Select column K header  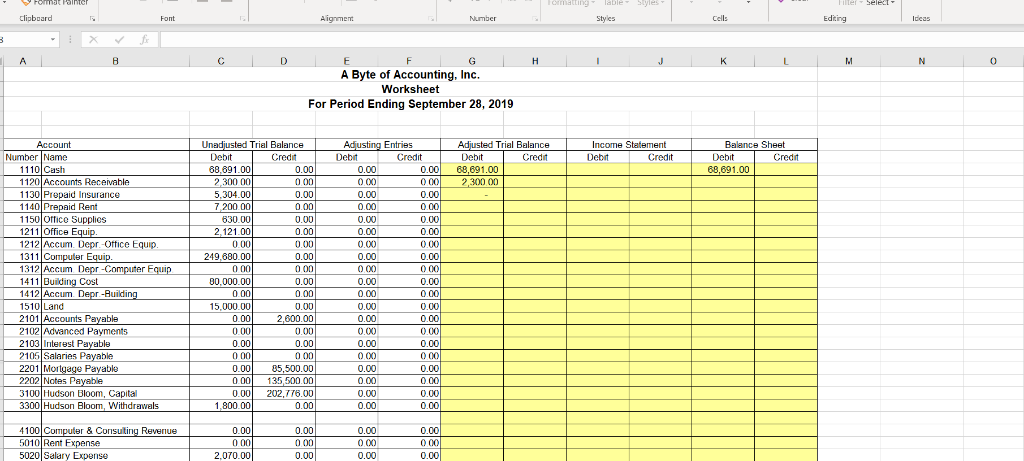tap(723, 61)
